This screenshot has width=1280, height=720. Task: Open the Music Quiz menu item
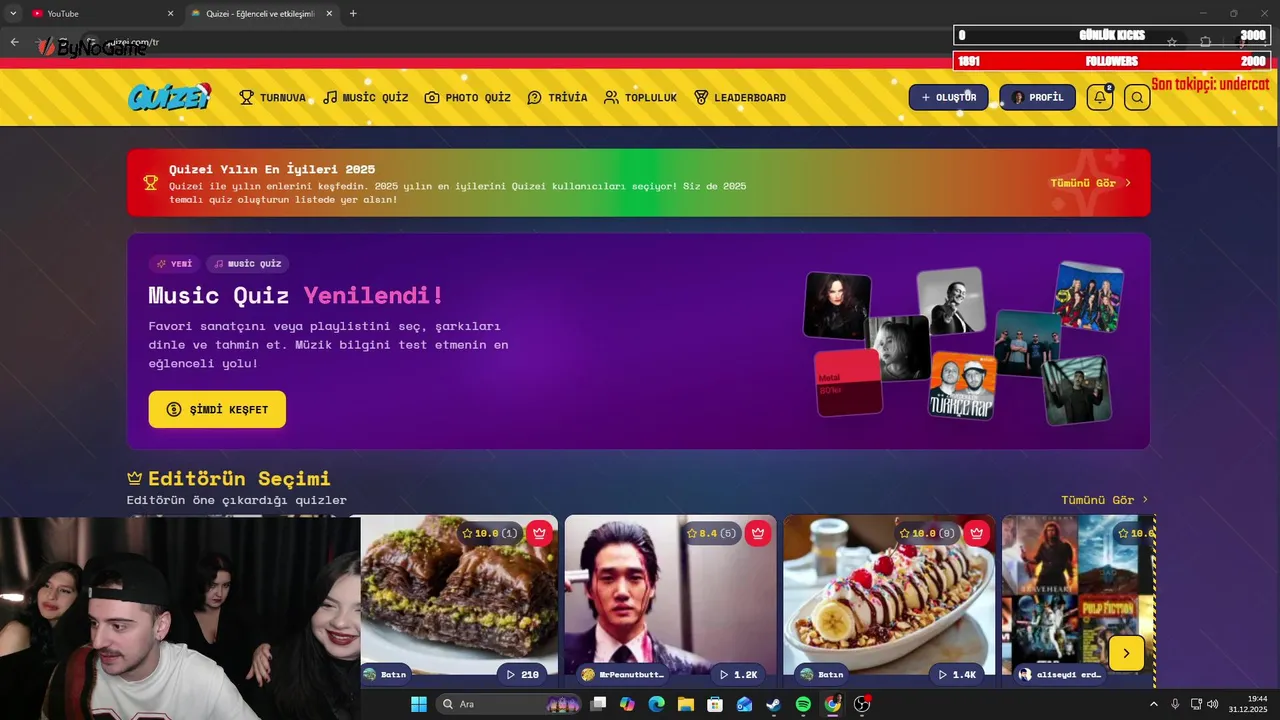pyautogui.click(x=366, y=97)
